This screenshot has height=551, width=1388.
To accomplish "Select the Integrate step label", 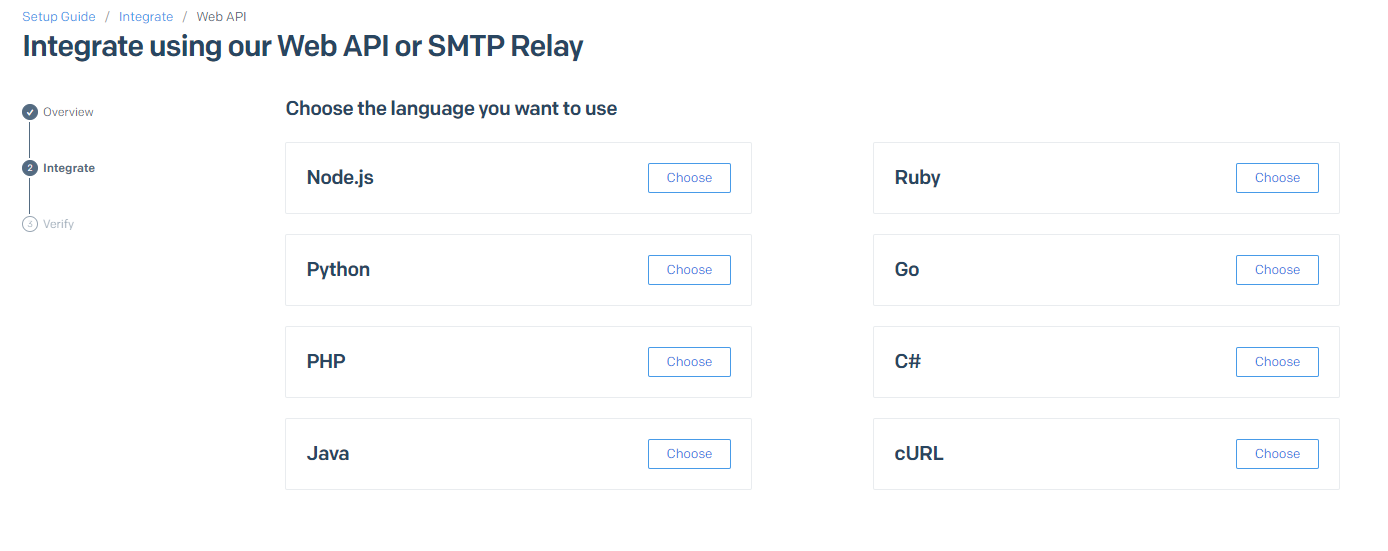I will pos(69,168).
